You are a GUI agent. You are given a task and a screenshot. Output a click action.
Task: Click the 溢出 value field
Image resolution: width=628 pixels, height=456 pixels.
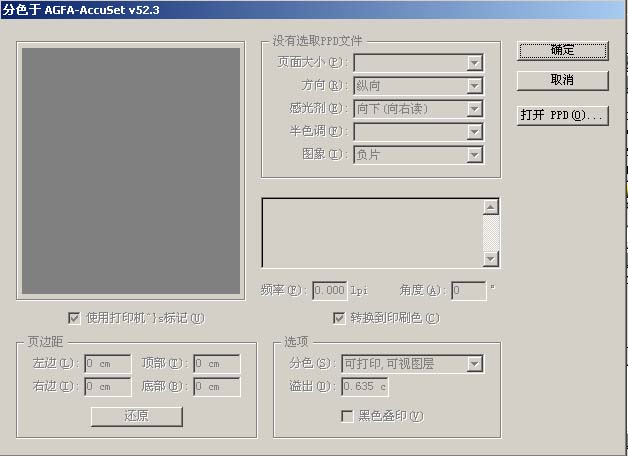[x=364, y=387]
